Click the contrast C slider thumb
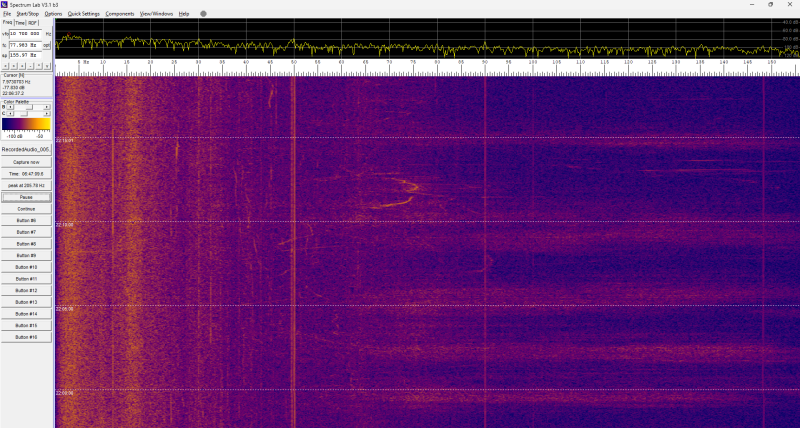The image size is (800, 428). click(x=24, y=114)
